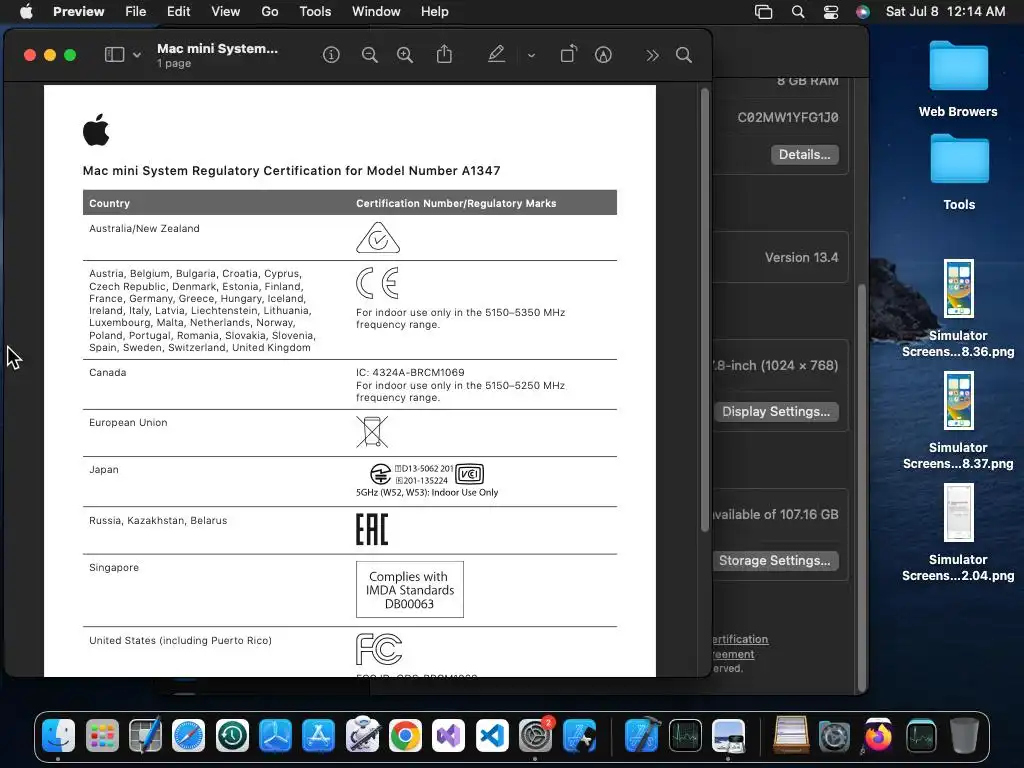
Task: Click serial number C02MW1YFG1J0 text
Action: 788,118
